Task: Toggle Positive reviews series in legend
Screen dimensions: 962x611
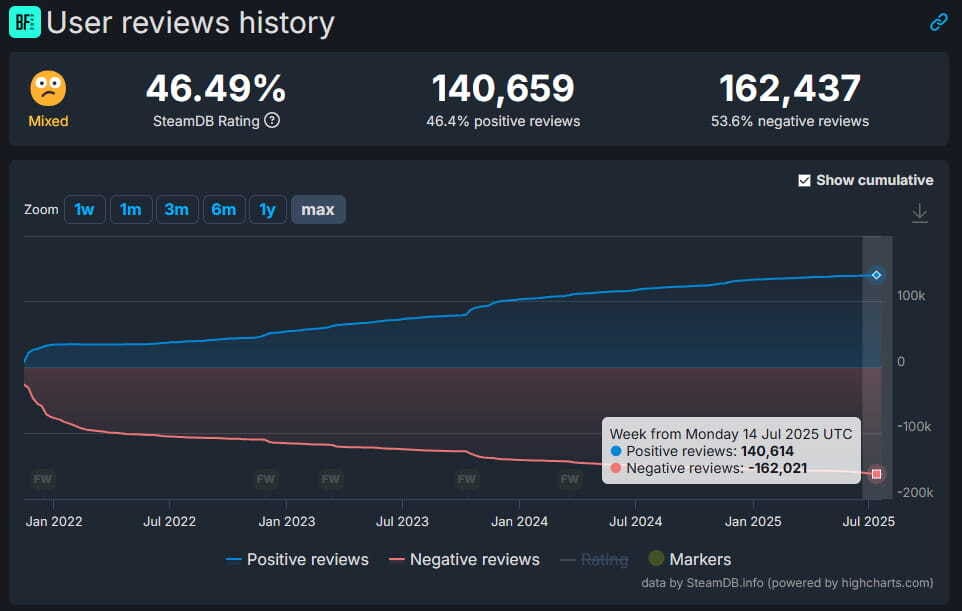Action: [297, 560]
